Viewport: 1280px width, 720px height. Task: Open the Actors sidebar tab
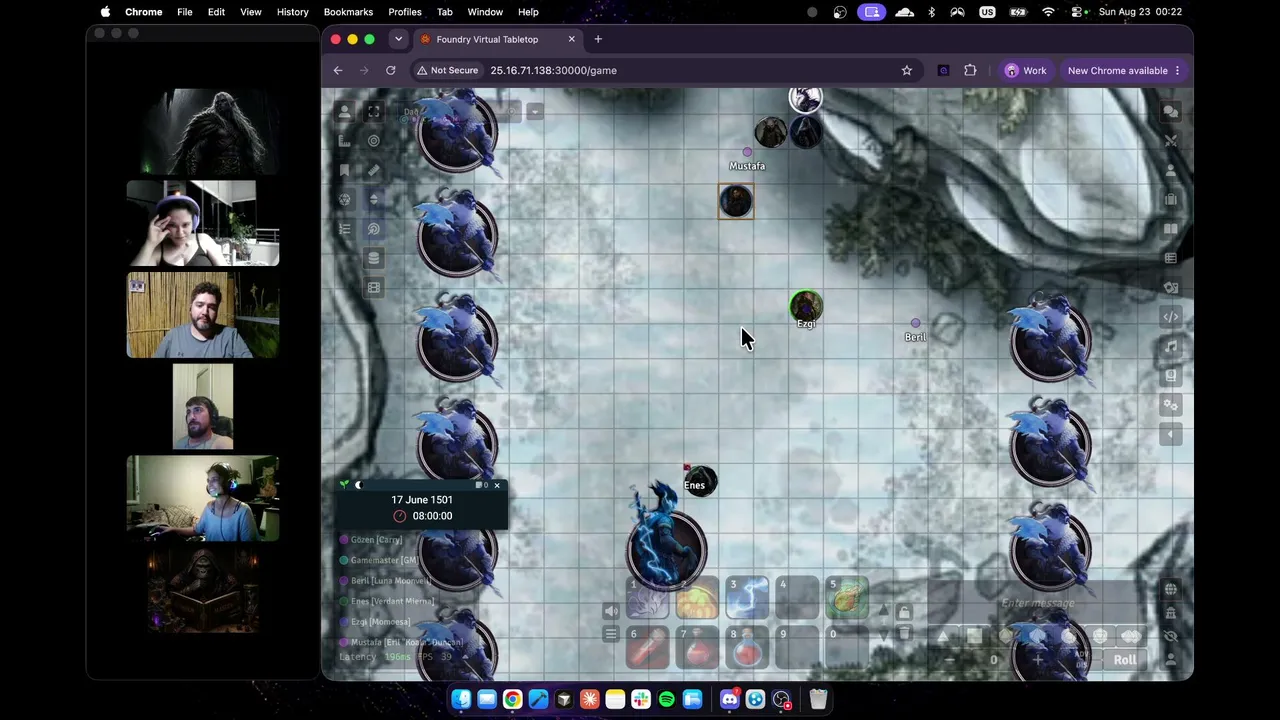(x=1171, y=170)
